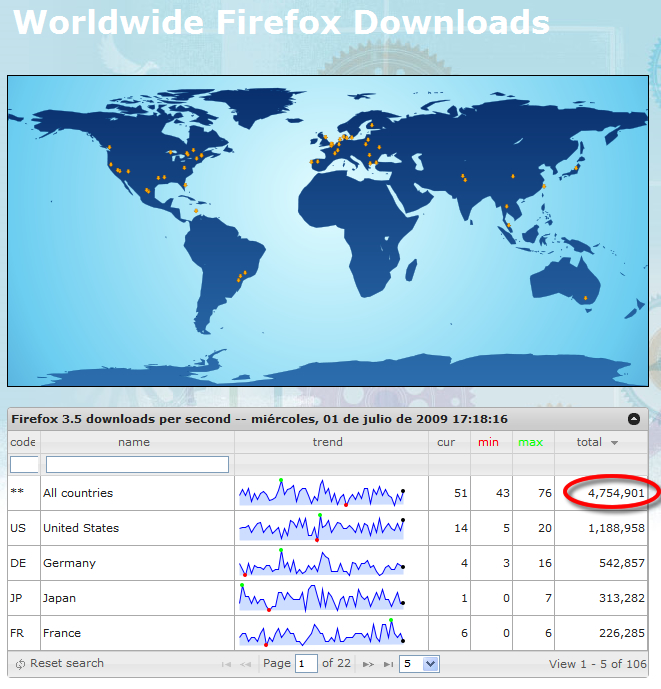Click All countries max value 76
The width and height of the screenshot is (661, 689).
pos(545,493)
